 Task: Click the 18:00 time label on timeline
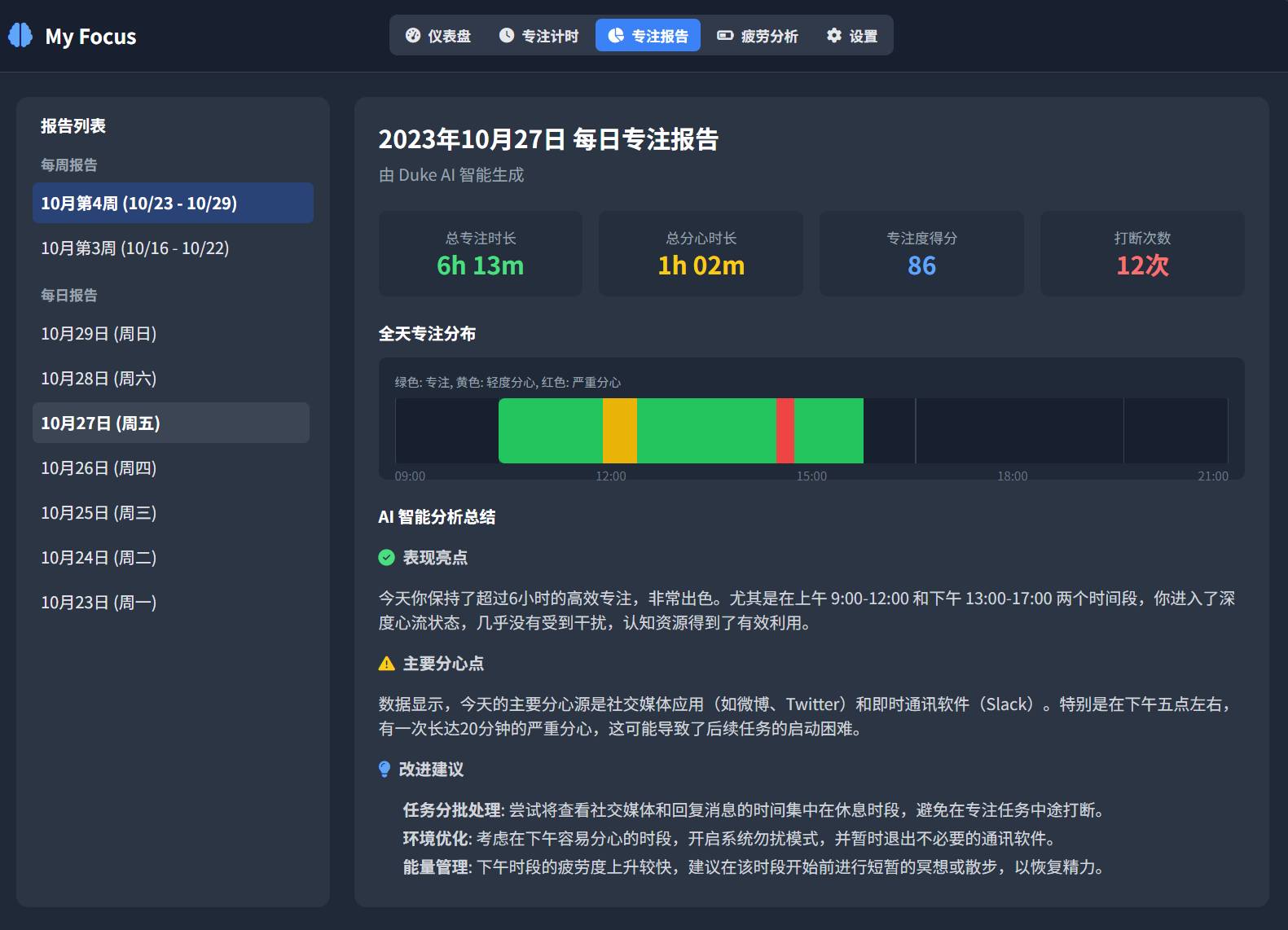click(1013, 476)
